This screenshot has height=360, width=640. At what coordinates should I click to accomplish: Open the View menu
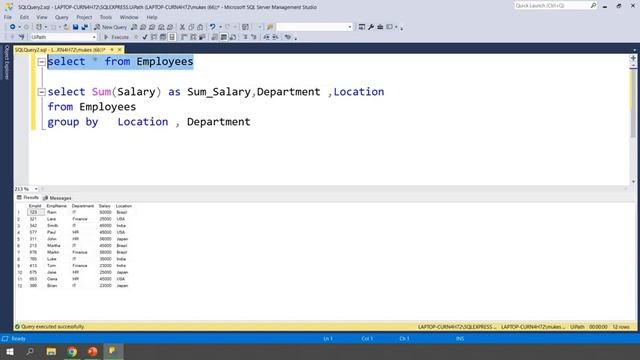[42, 17]
